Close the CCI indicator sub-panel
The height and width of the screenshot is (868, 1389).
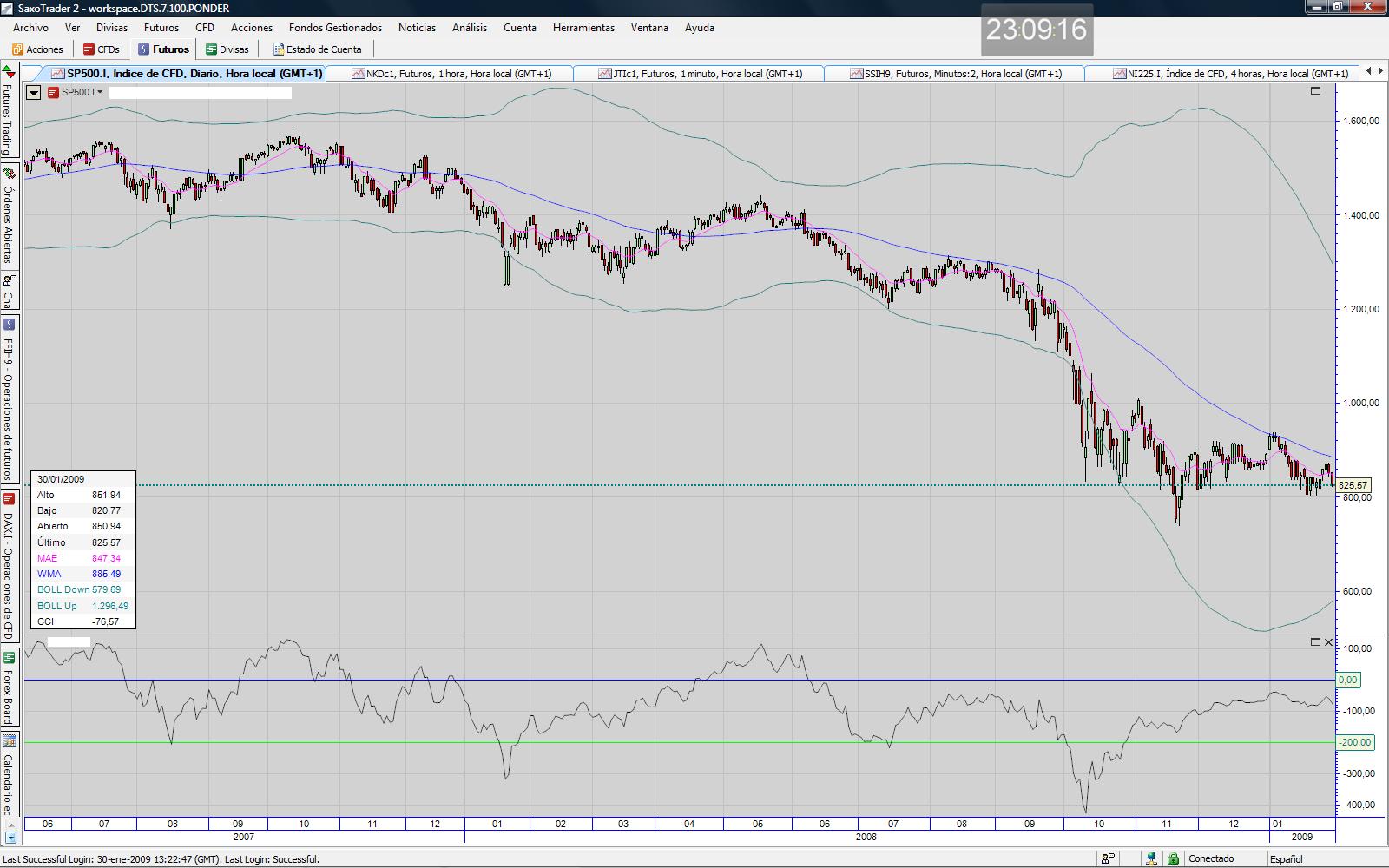[x=1328, y=642]
